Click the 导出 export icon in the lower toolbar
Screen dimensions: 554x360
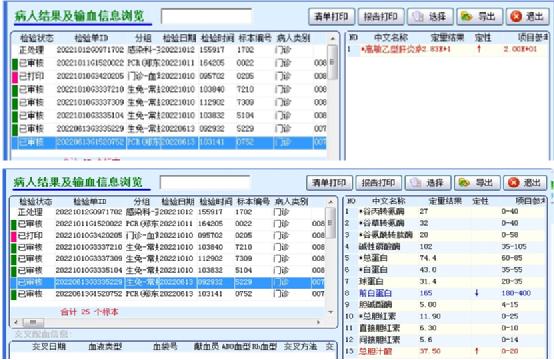[464, 183]
